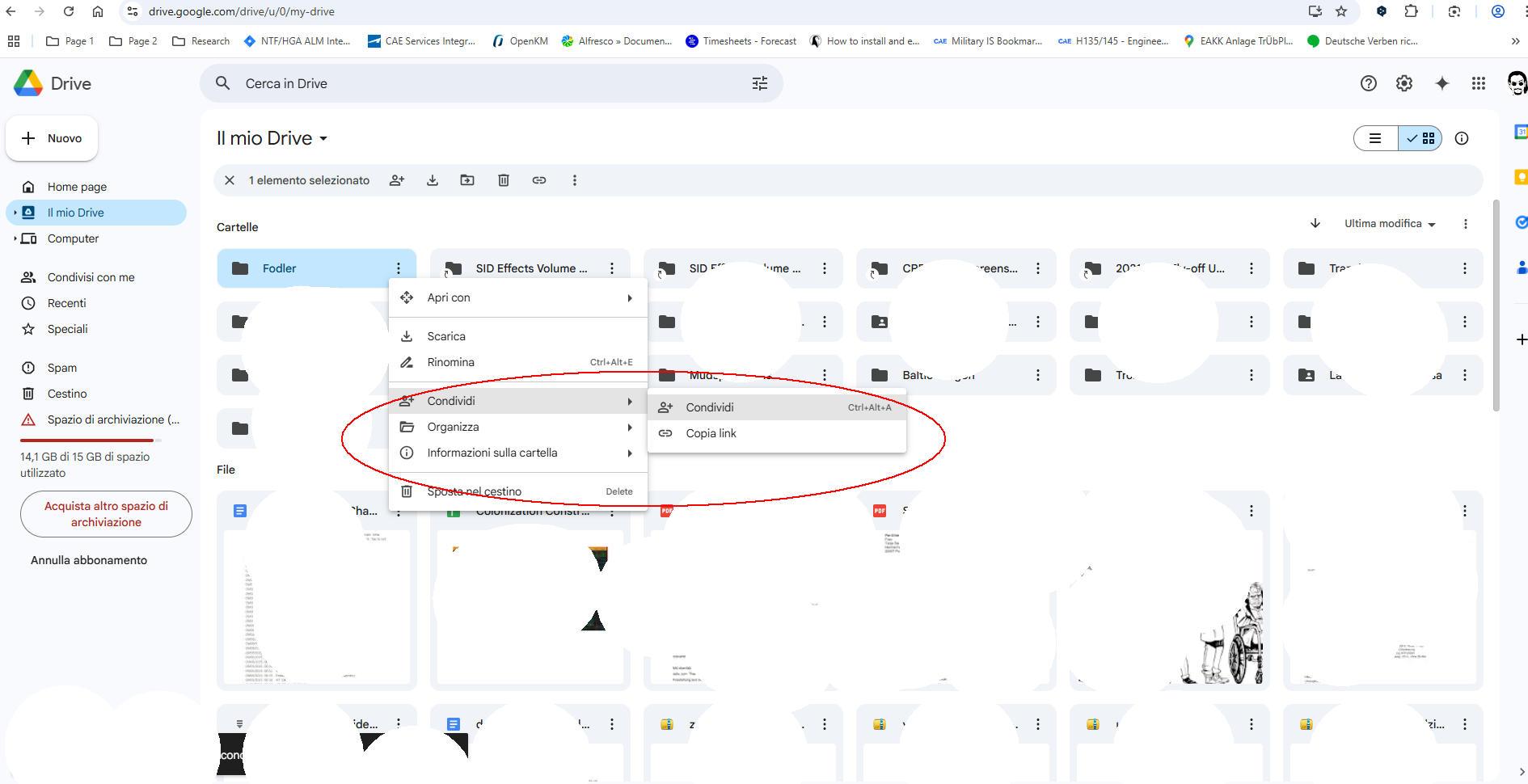Viewport: 1528px width, 784px height.
Task: Switch to grid view layout
Action: (1421, 138)
